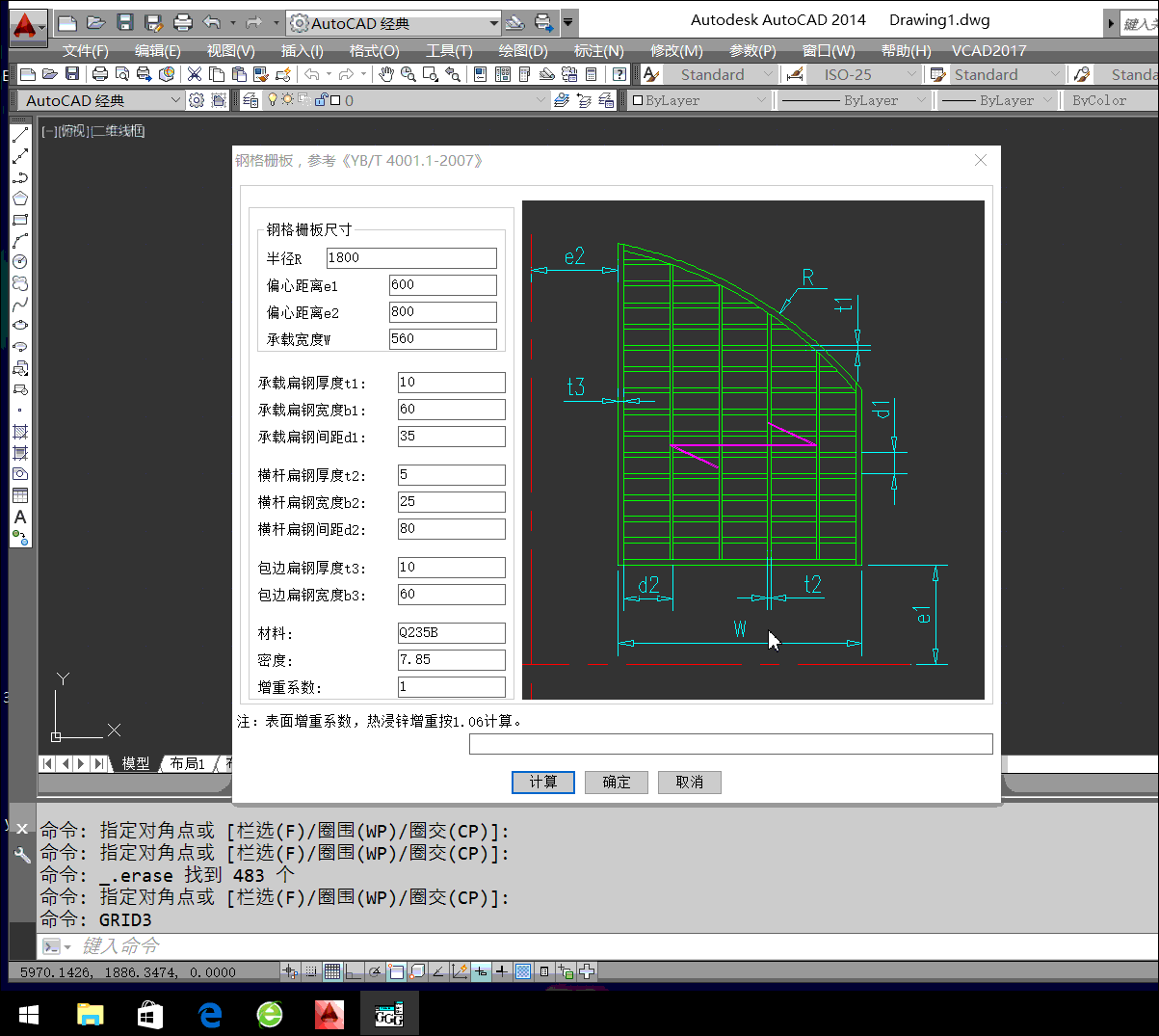Screen dimensions: 1159x1036
Task: Open the ISO-25 dimension style dropdown
Action: (x=911, y=74)
